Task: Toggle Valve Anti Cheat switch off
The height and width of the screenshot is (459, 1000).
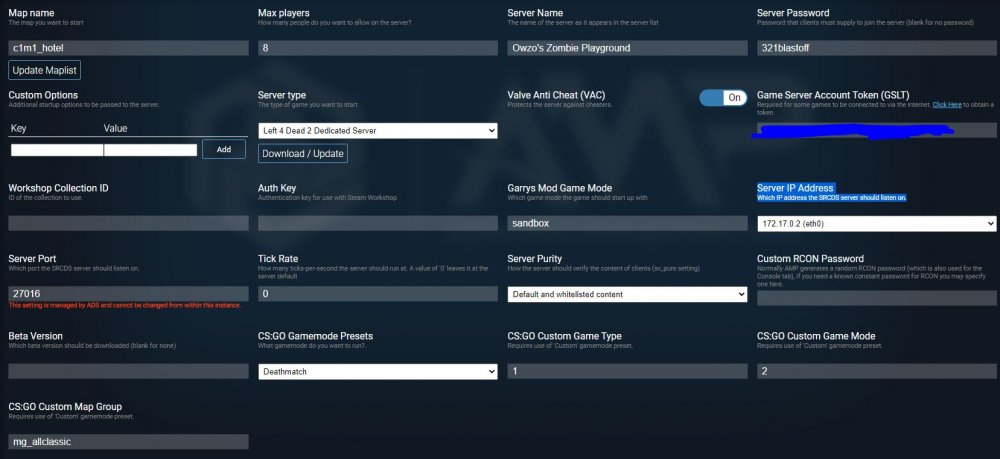Action: click(x=723, y=98)
